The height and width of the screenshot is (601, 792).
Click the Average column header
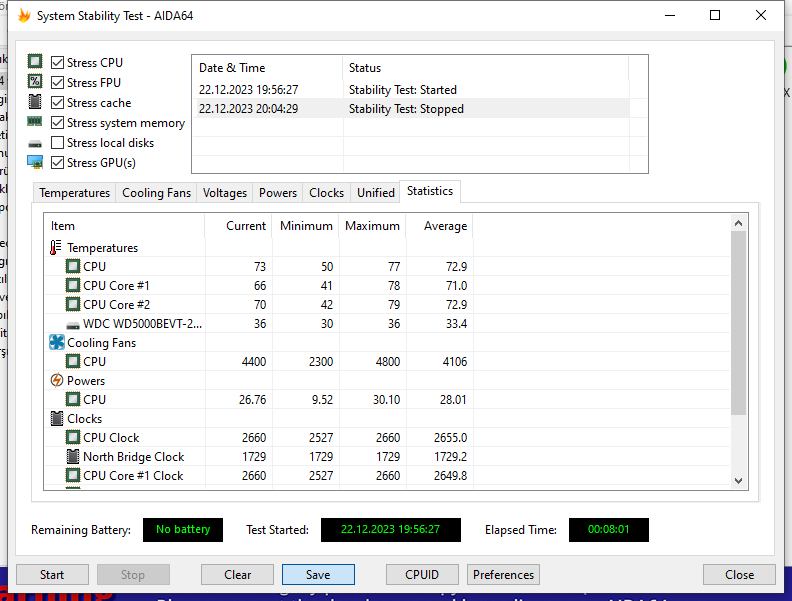coord(439,226)
